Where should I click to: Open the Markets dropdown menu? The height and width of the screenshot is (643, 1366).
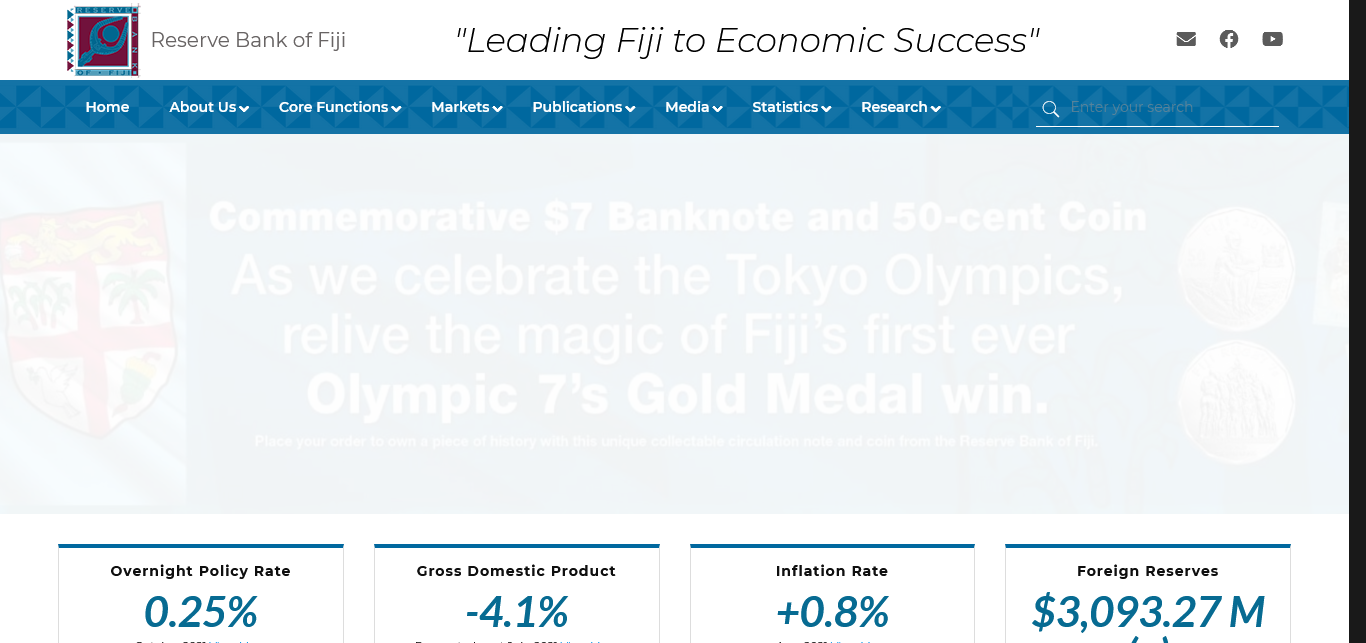coord(466,107)
